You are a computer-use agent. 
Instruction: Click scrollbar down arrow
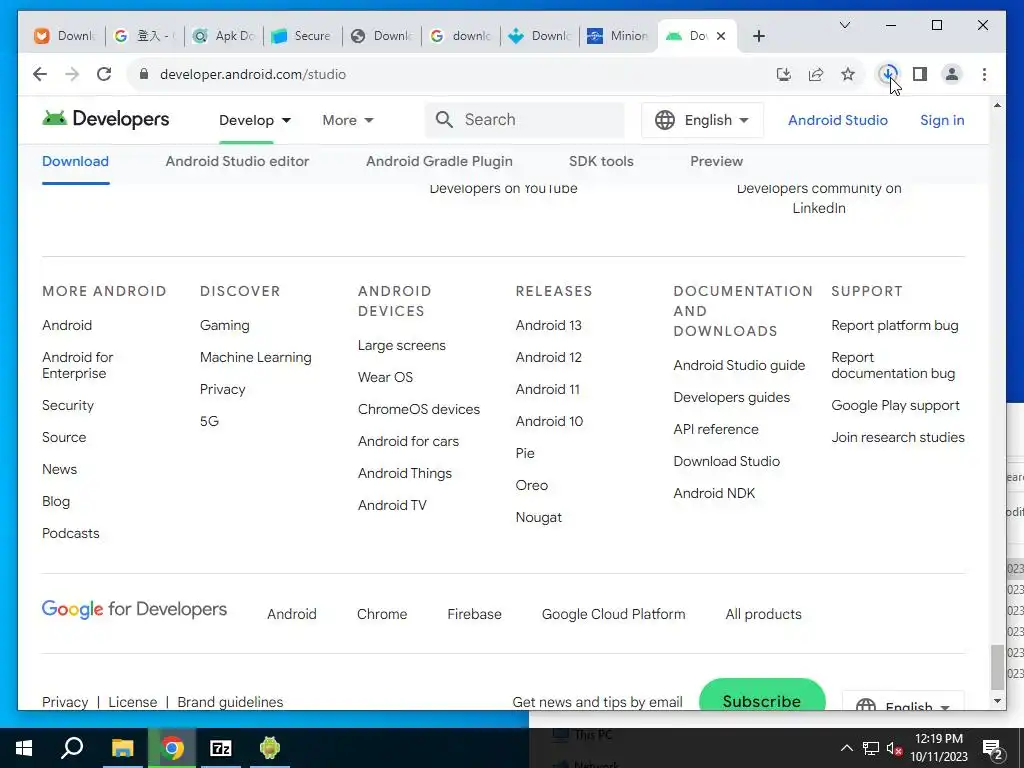(x=997, y=701)
